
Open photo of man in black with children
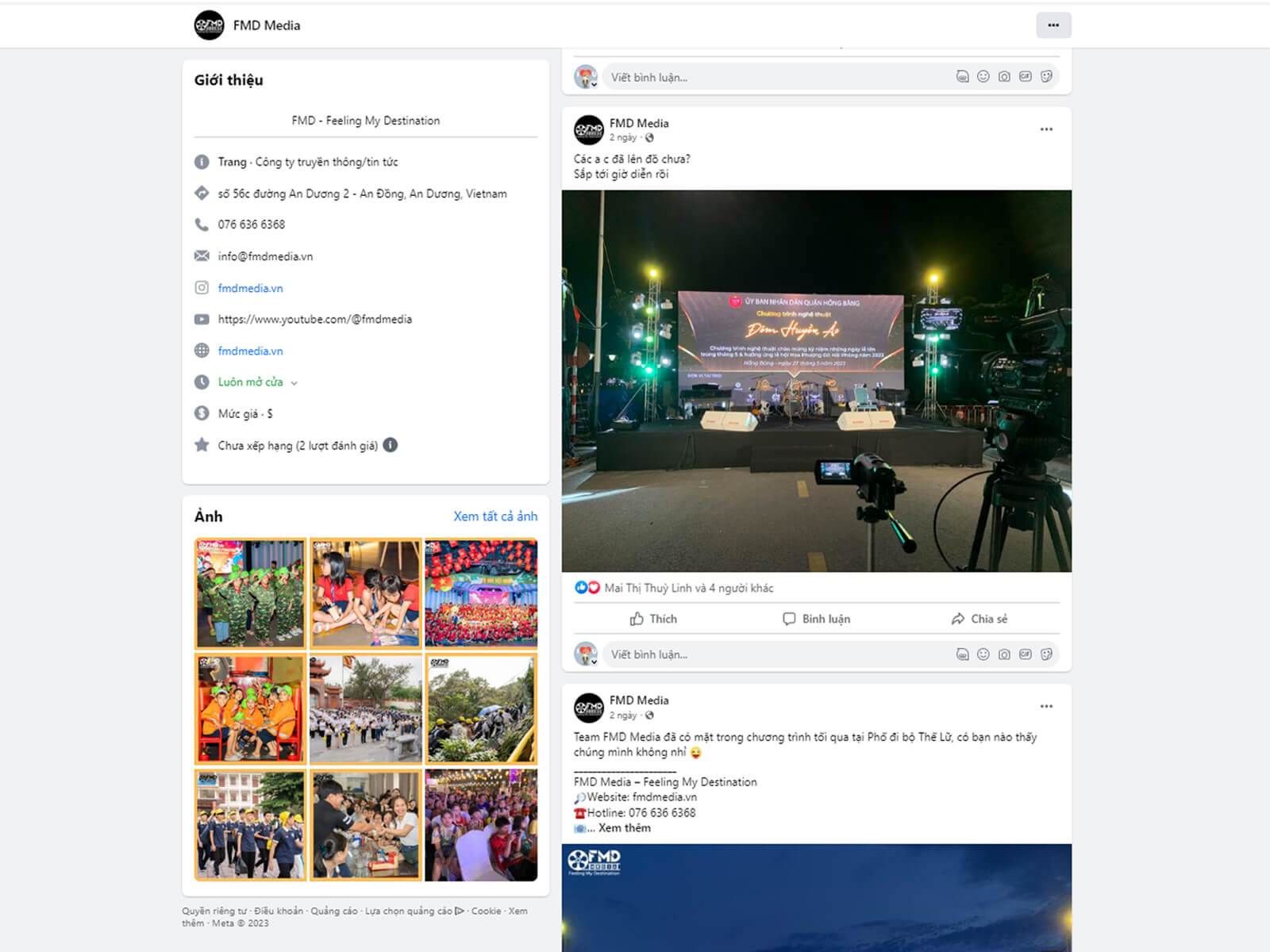[x=365, y=825]
